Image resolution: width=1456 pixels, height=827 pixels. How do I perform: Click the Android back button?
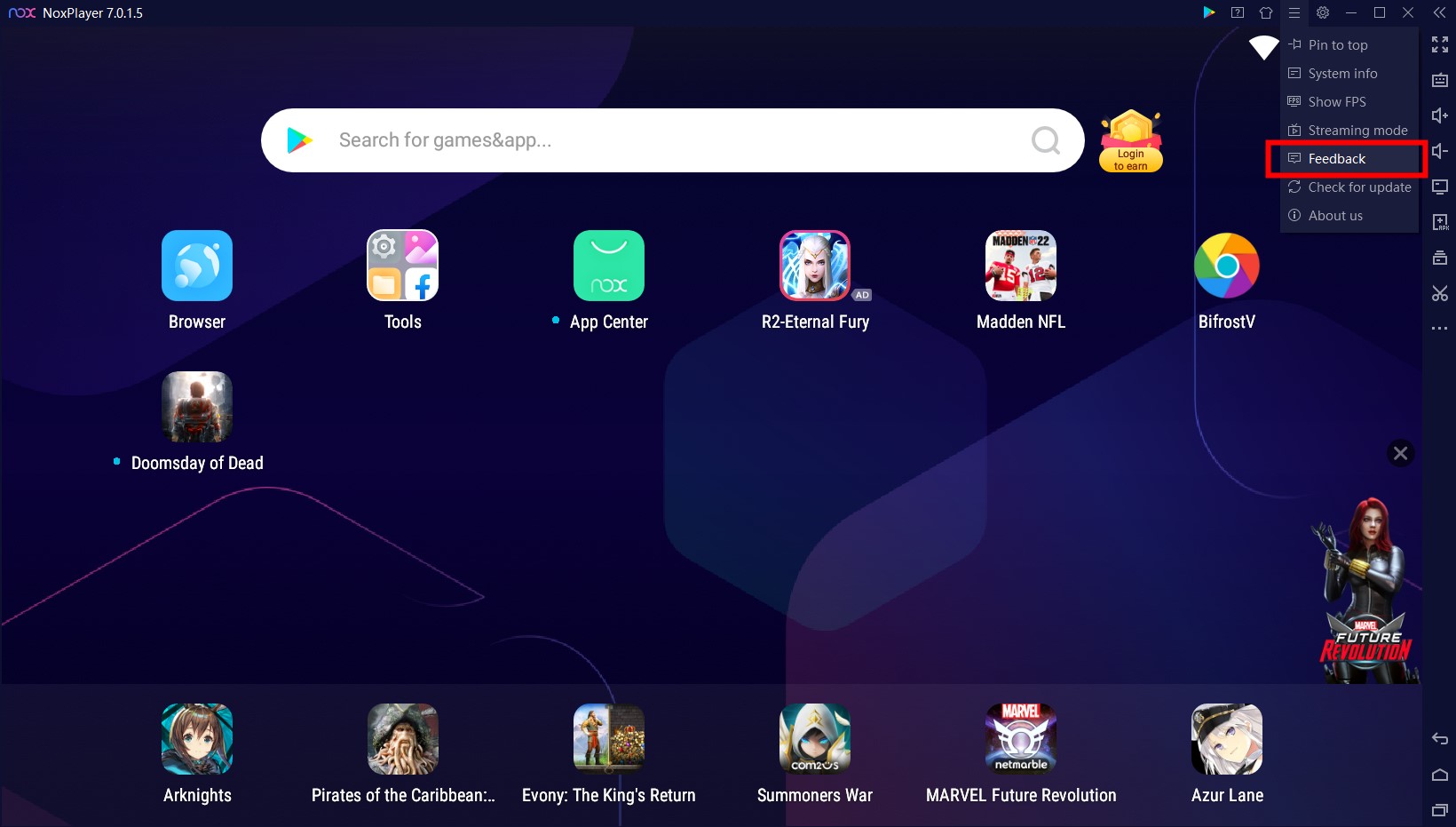(x=1440, y=739)
